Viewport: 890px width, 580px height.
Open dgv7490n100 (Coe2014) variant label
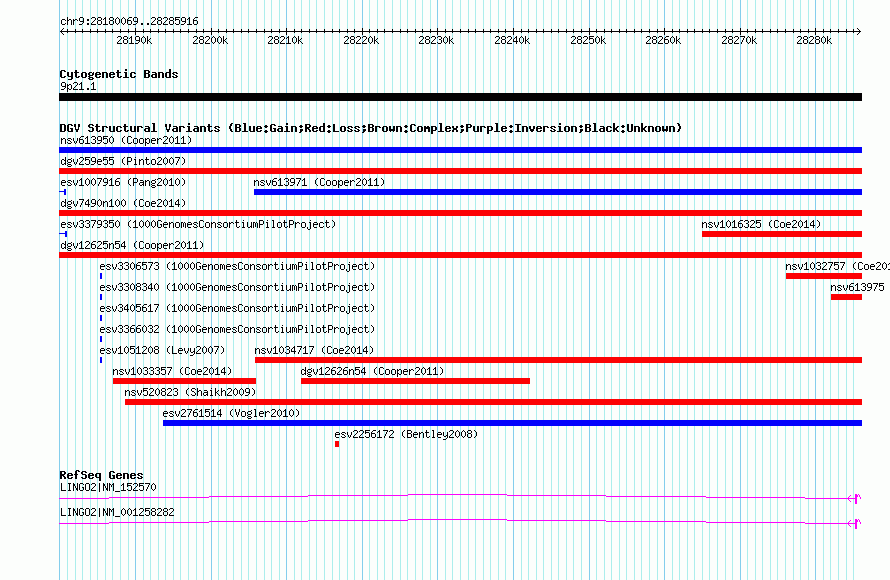[123, 203]
